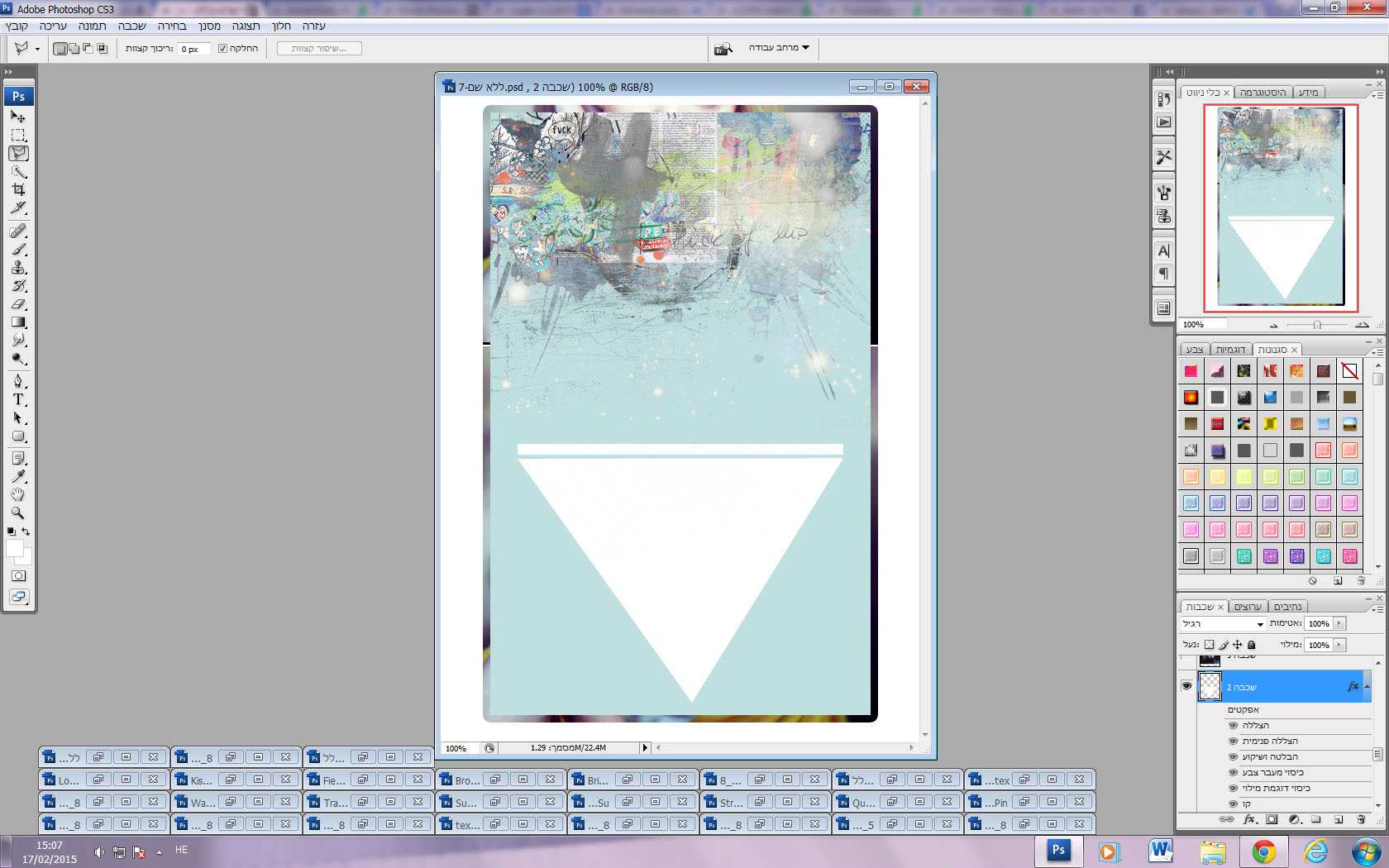This screenshot has height=868, width=1389.
Task: Pick the Eyedropper tool
Action: coord(18,476)
